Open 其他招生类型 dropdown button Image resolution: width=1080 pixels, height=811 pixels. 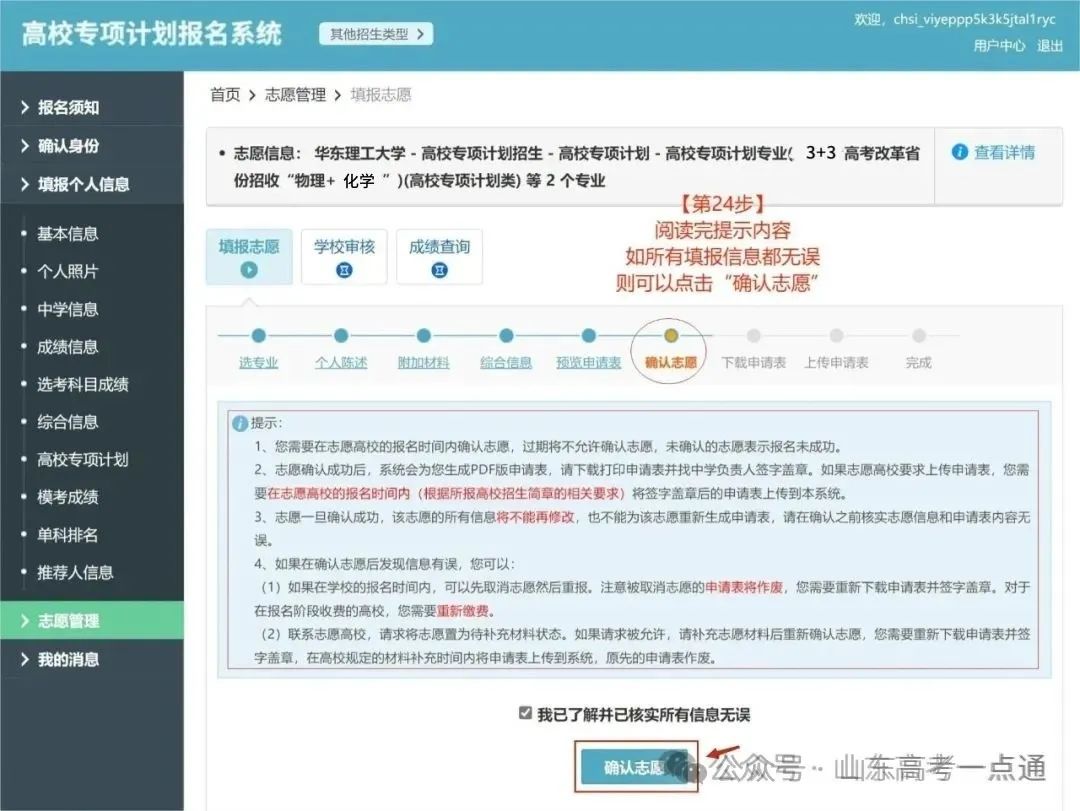pyautogui.click(x=376, y=34)
